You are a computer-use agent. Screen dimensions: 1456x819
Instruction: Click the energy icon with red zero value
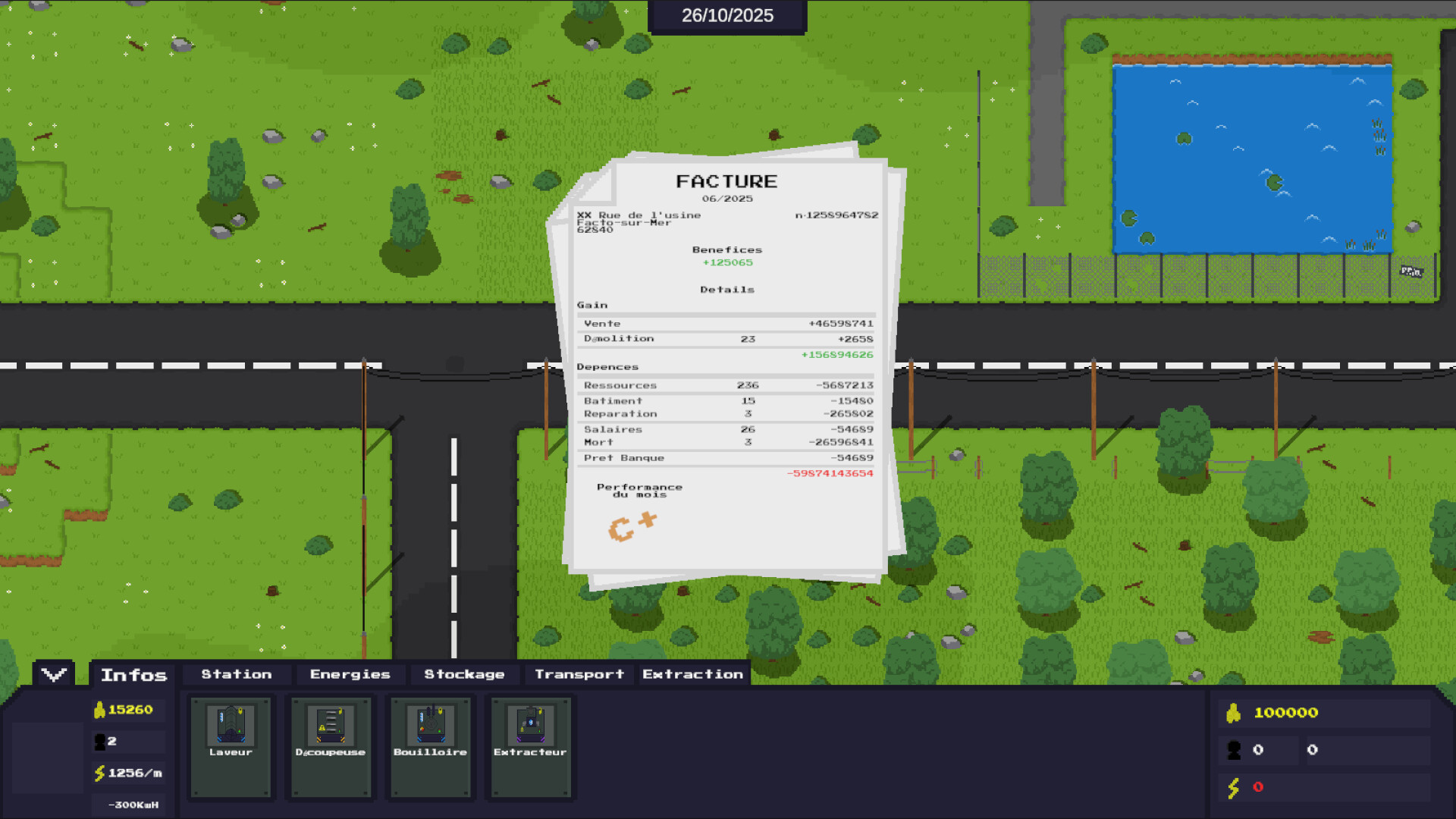pyautogui.click(x=1233, y=789)
